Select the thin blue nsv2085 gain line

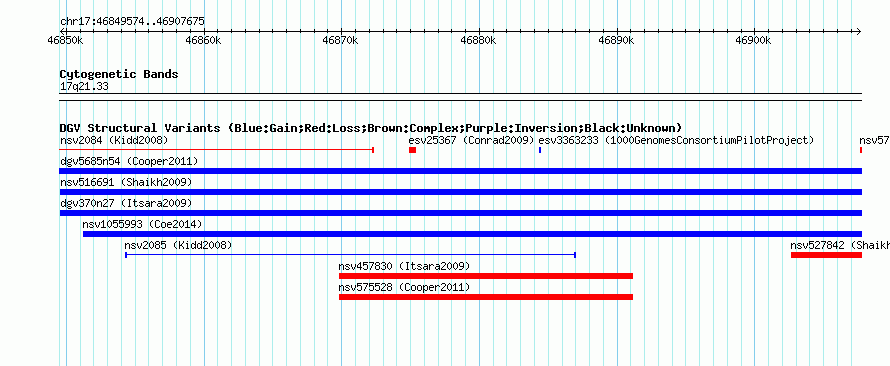(351, 255)
